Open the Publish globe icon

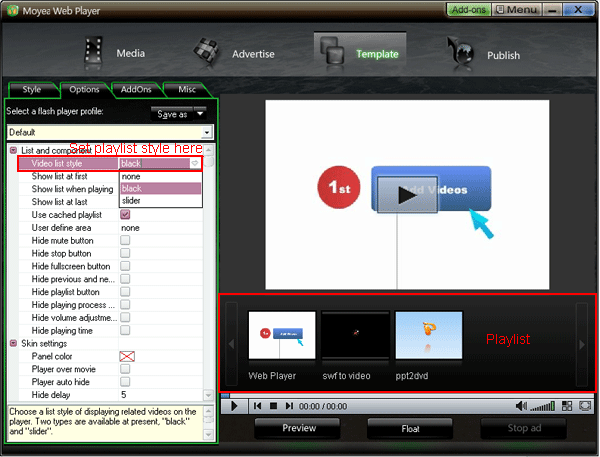pyautogui.click(x=460, y=51)
